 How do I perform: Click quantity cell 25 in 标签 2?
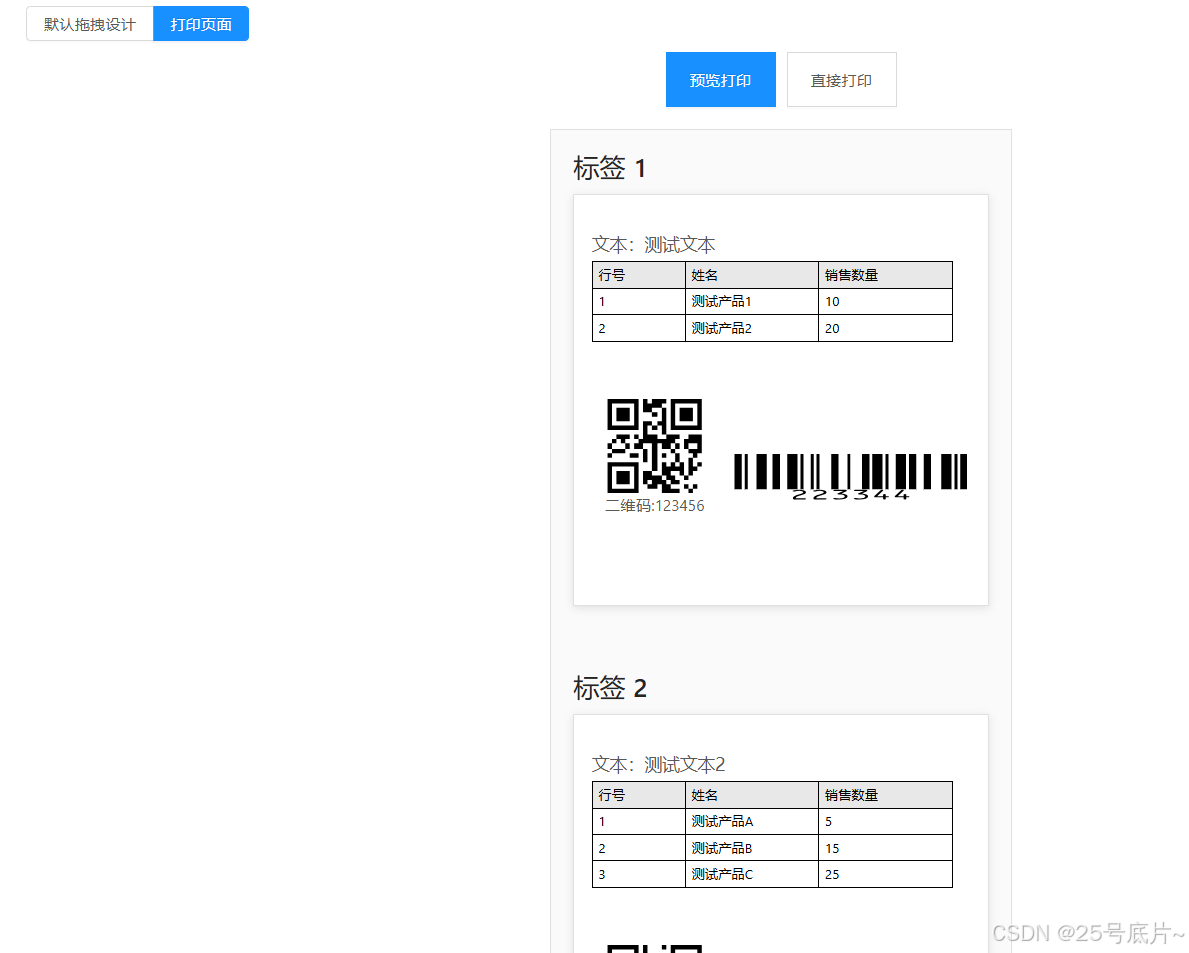coord(885,874)
